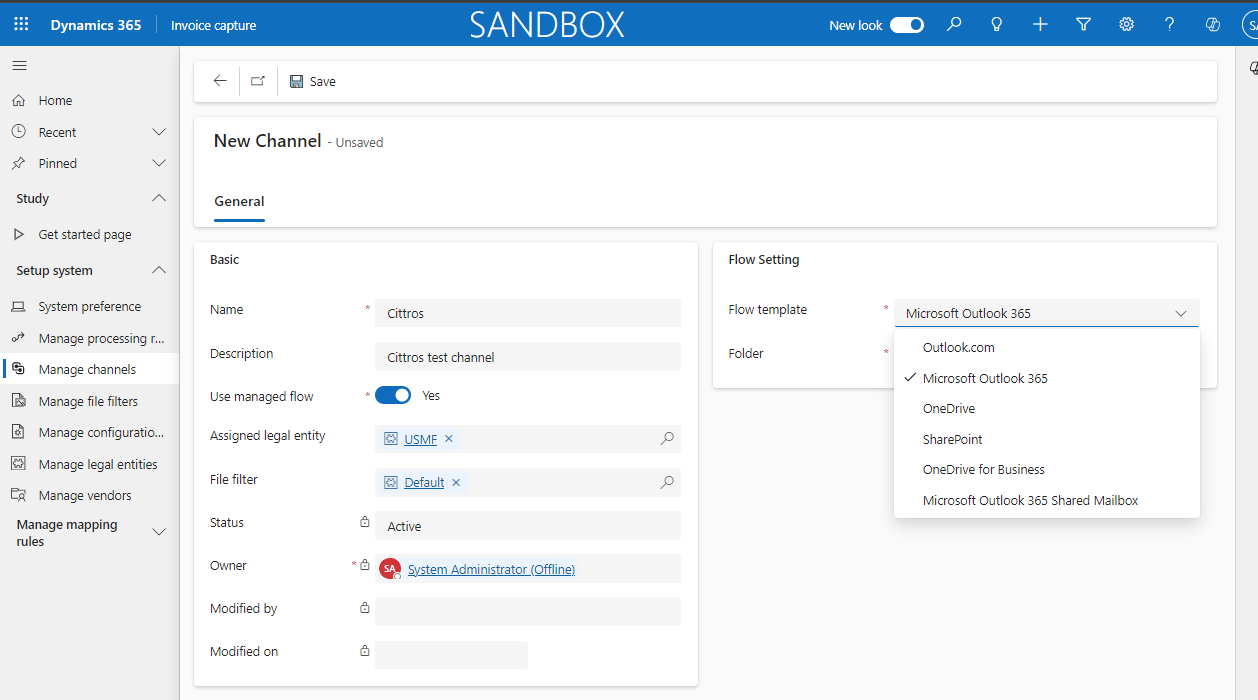Switch to the General tab
Image resolution: width=1258 pixels, height=700 pixels.
pos(239,201)
